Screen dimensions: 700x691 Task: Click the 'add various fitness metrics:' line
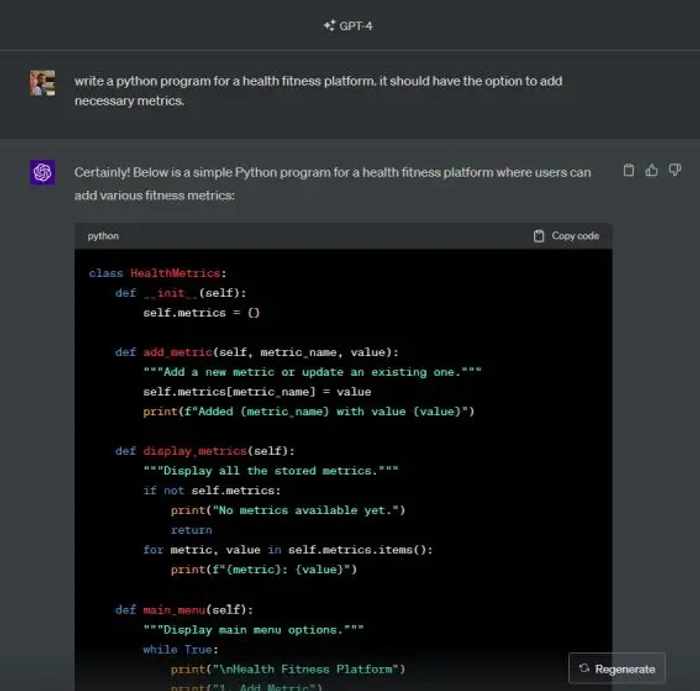(154, 196)
